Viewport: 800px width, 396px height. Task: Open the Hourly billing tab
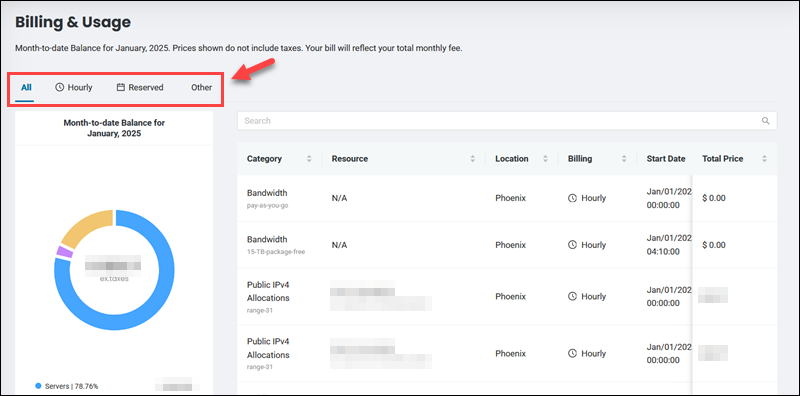point(73,87)
